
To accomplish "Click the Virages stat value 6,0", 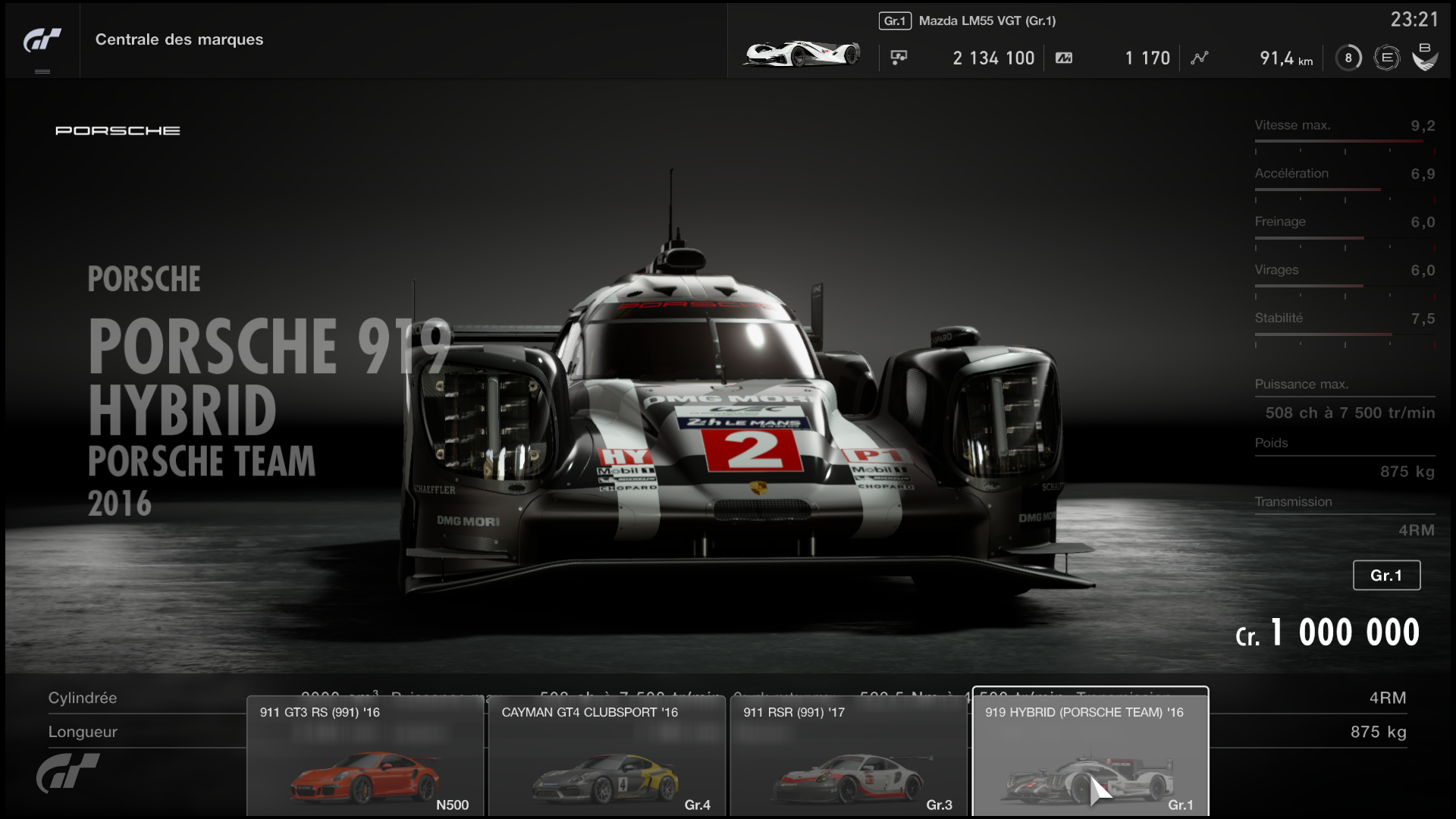I will 1423,271.
